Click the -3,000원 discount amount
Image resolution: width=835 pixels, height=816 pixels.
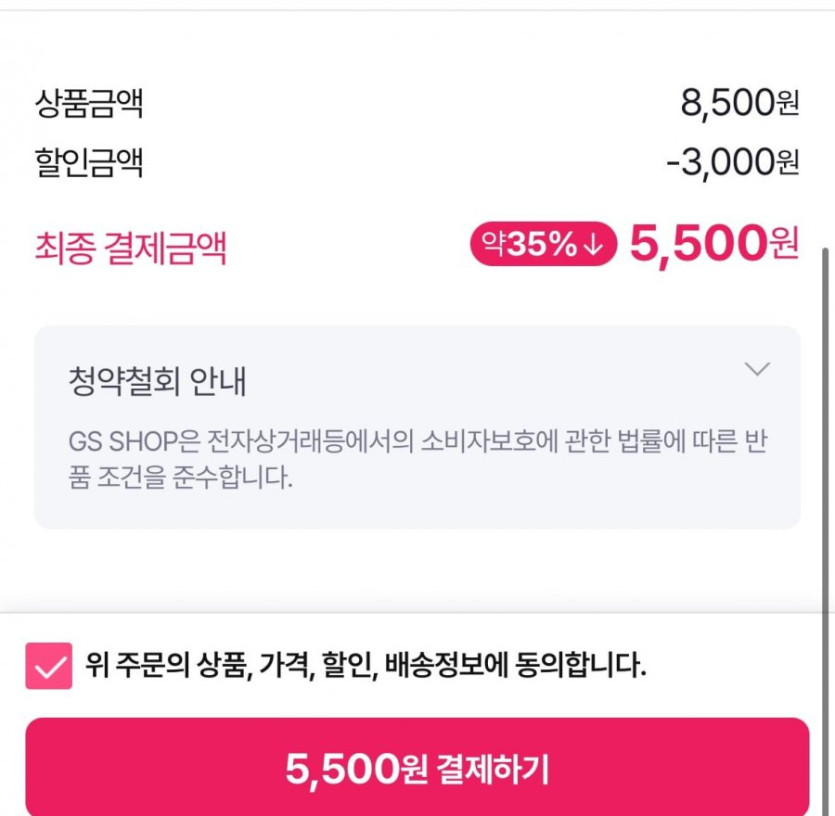(732, 162)
